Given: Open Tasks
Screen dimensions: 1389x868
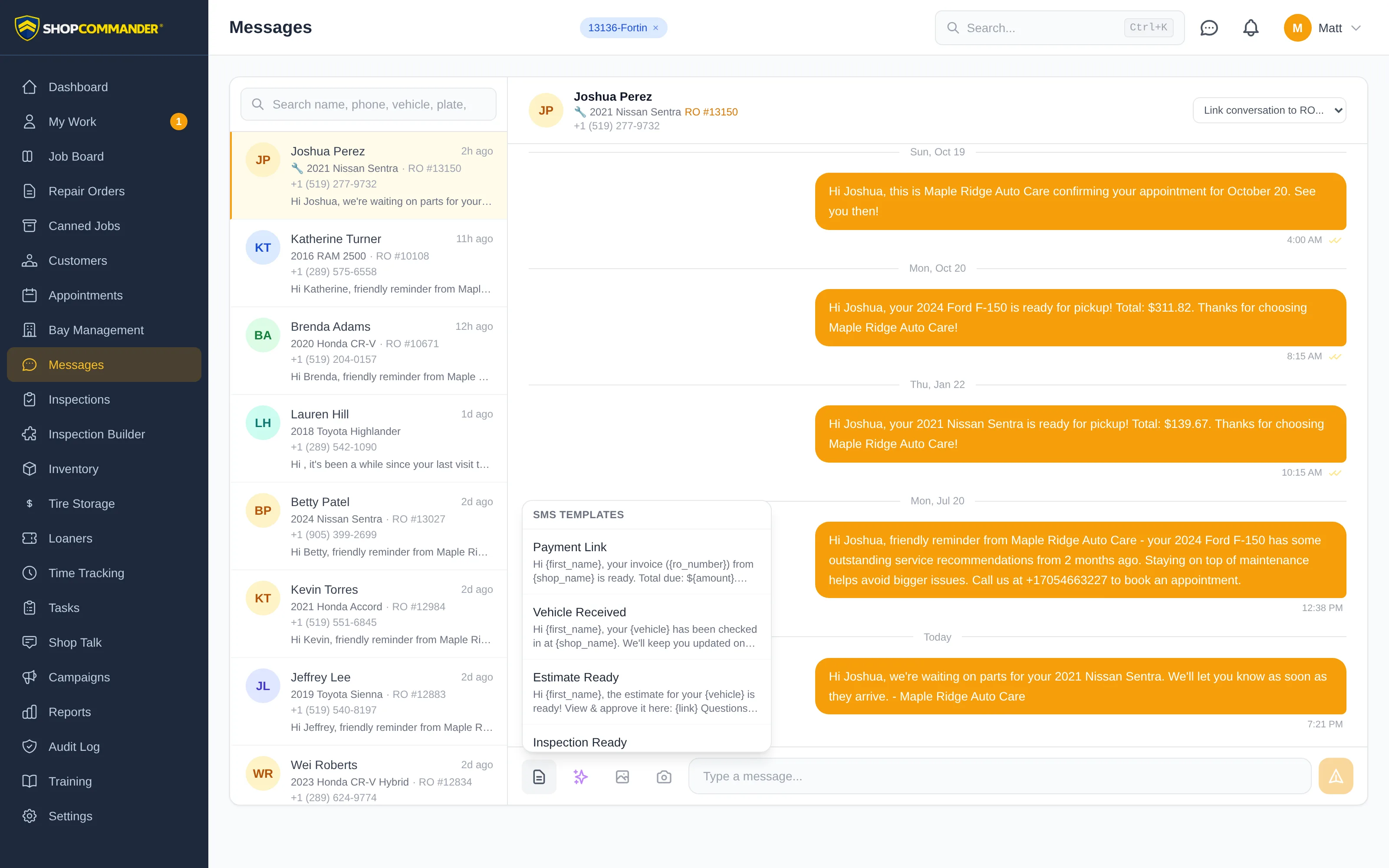Looking at the screenshot, I should tap(104, 608).
